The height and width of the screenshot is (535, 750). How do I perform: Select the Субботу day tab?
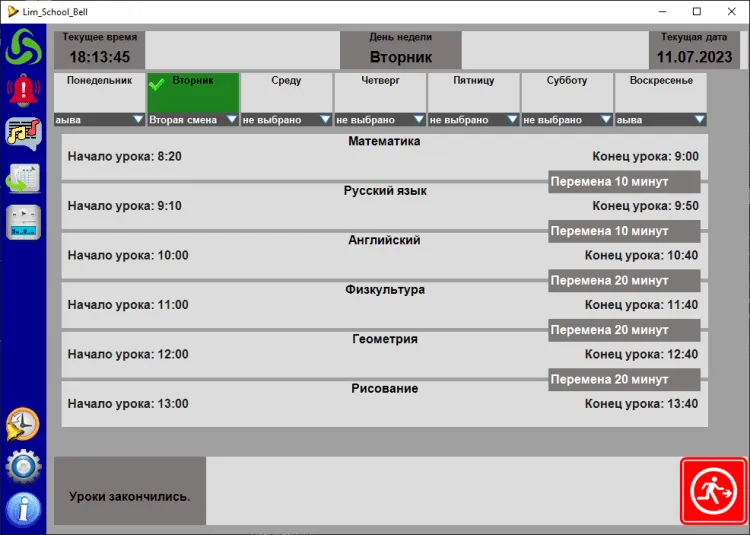click(x=567, y=91)
